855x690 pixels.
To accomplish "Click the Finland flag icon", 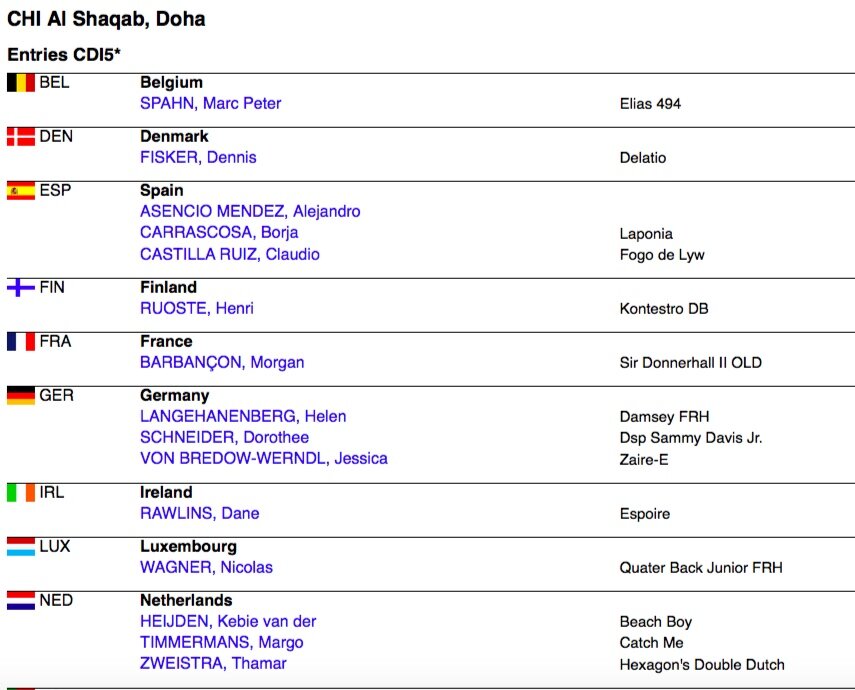I will coord(21,287).
